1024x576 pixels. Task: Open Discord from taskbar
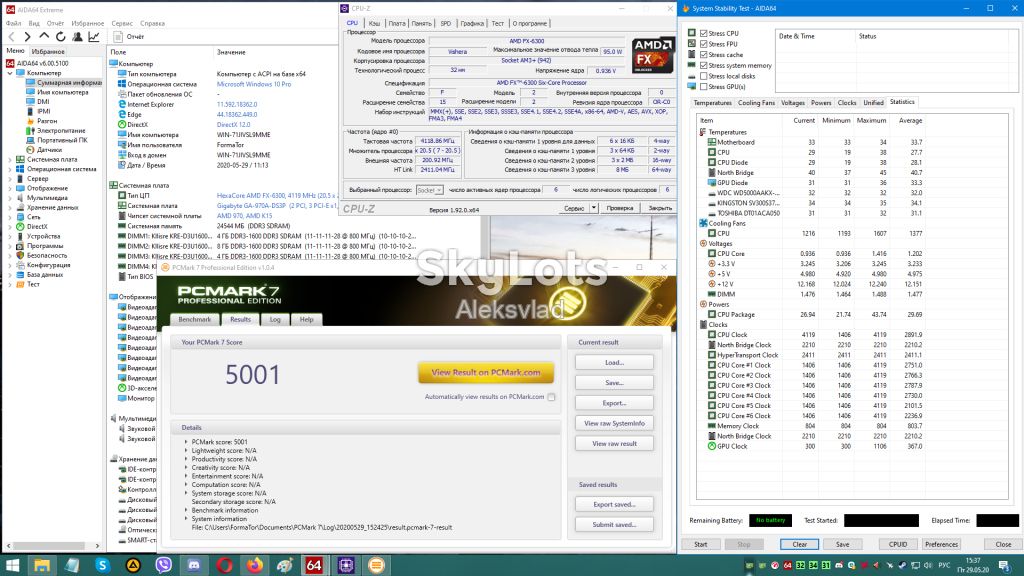(x=194, y=565)
